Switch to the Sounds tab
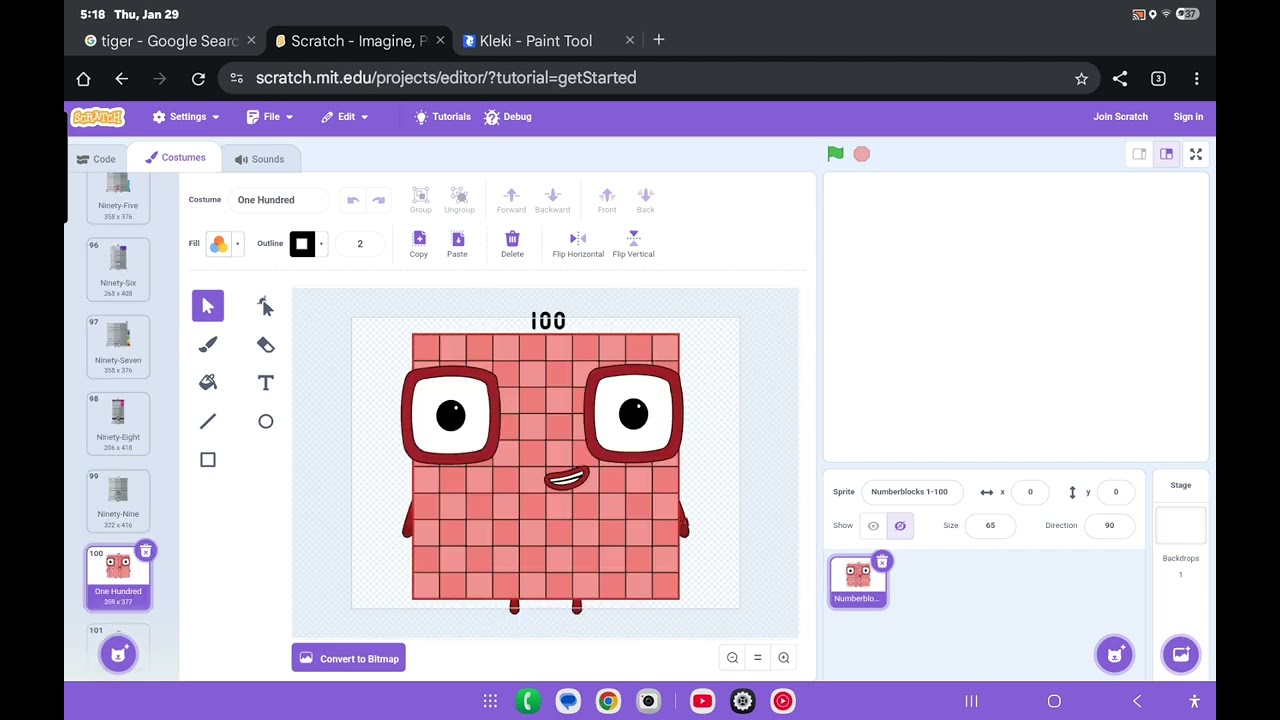The width and height of the screenshot is (1280, 720). tap(260, 159)
